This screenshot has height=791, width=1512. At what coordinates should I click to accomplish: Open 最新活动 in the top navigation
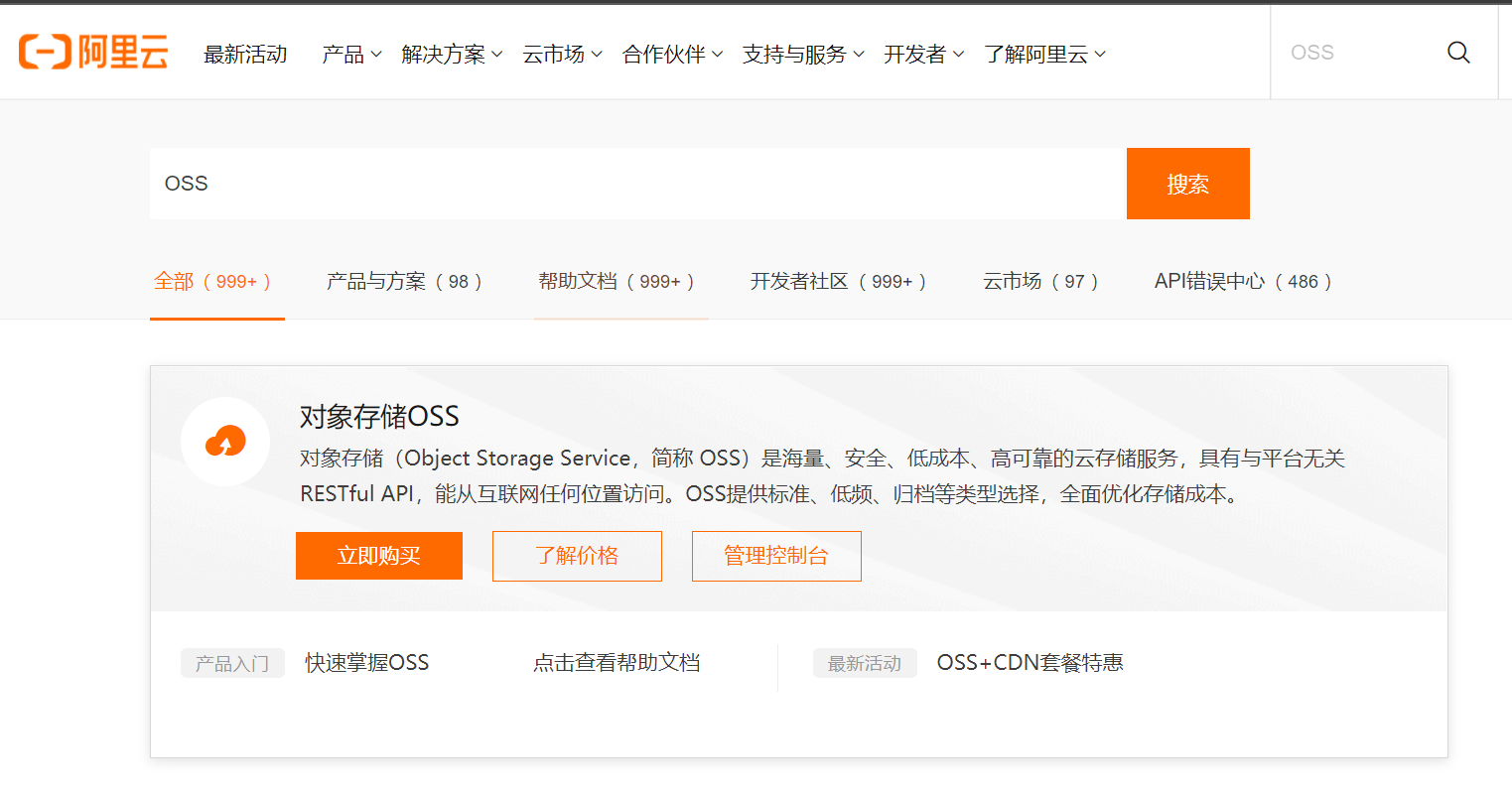click(245, 55)
